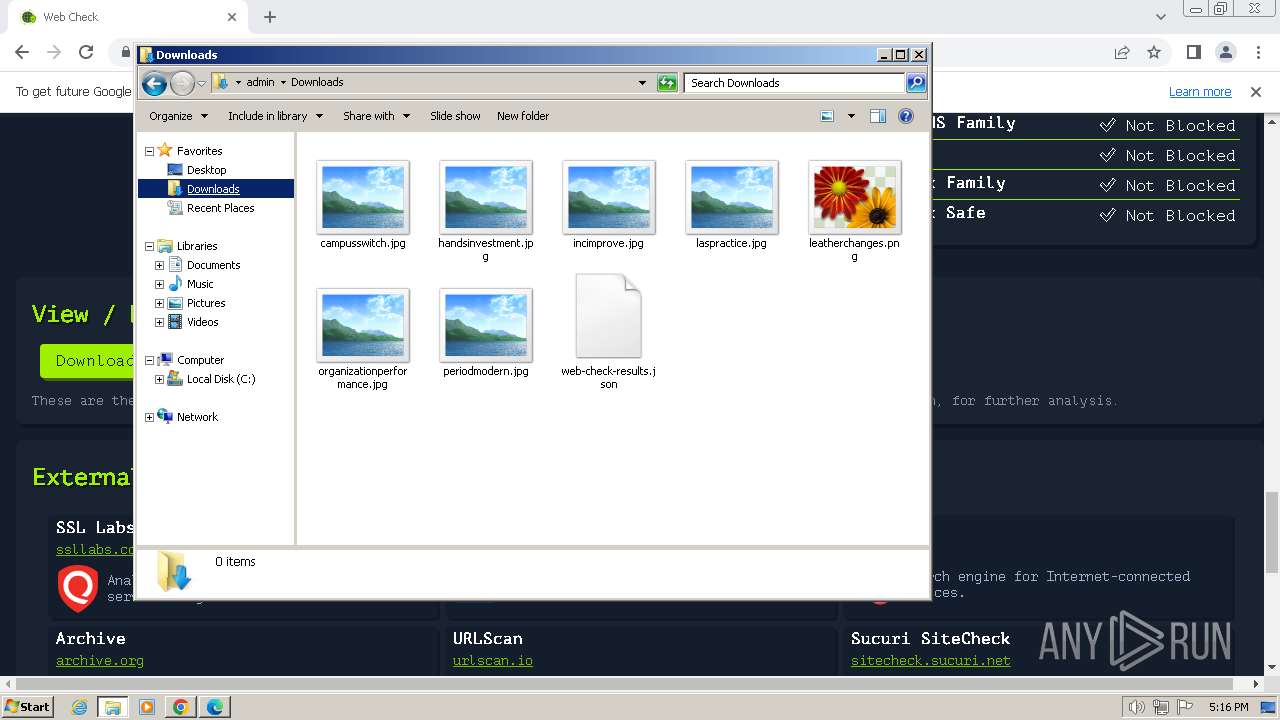The image size is (1280, 720).
Task: Dismiss the Chrome notification bar
Action: pos(1256,92)
